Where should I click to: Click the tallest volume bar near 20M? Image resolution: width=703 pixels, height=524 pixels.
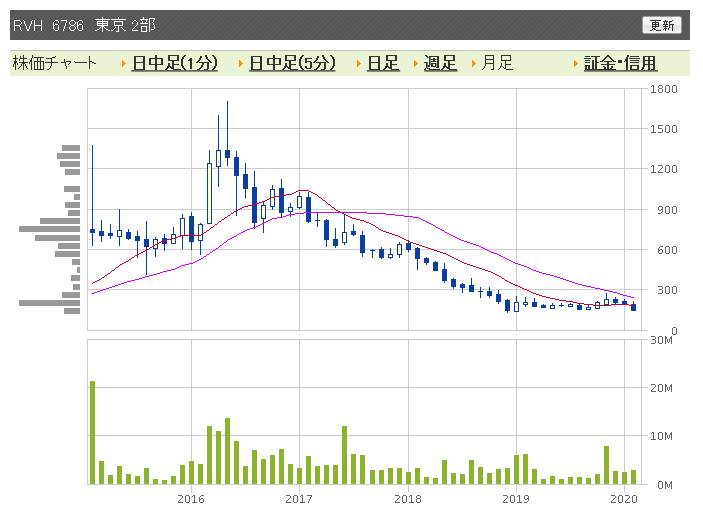[x=93, y=433]
